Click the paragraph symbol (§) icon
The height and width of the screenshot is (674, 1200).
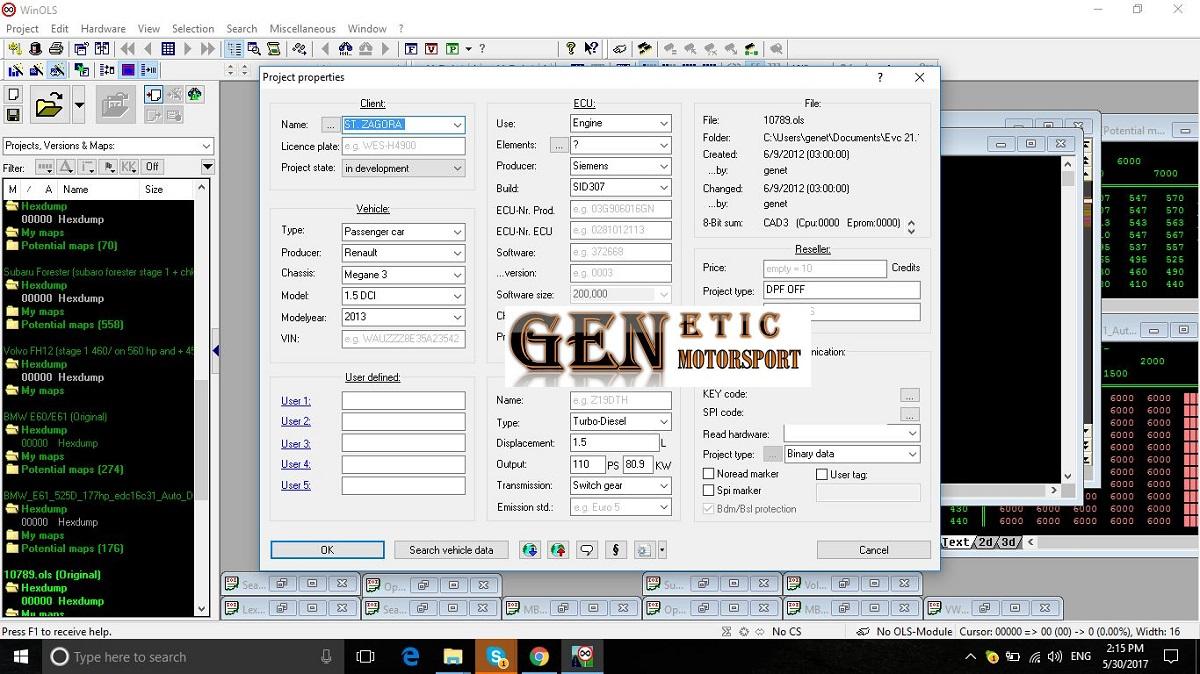pos(616,550)
